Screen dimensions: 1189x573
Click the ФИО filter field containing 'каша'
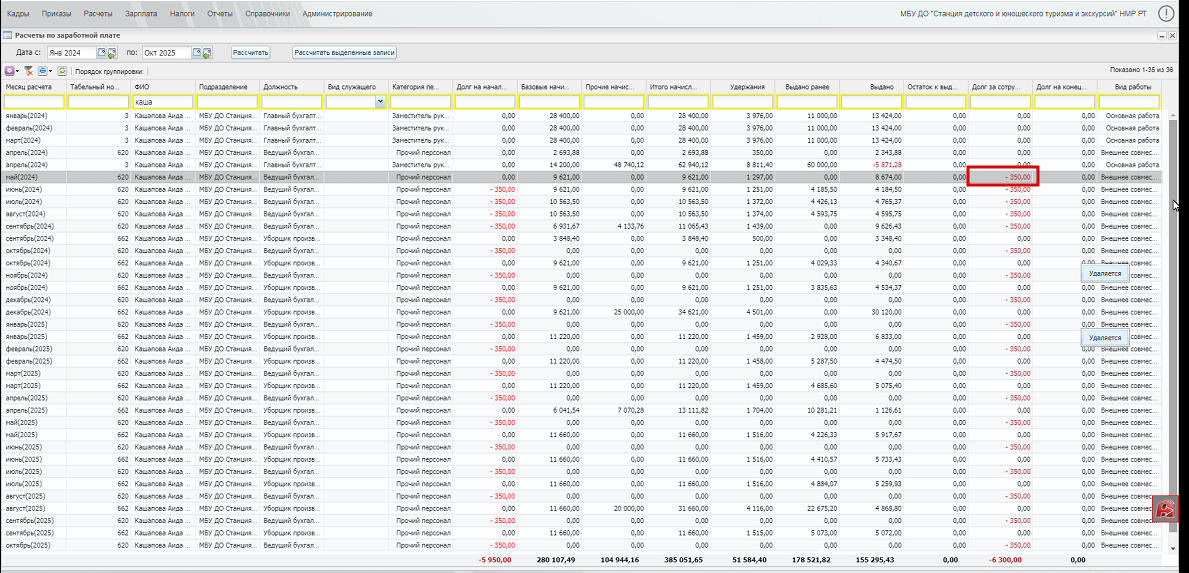(163, 102)
